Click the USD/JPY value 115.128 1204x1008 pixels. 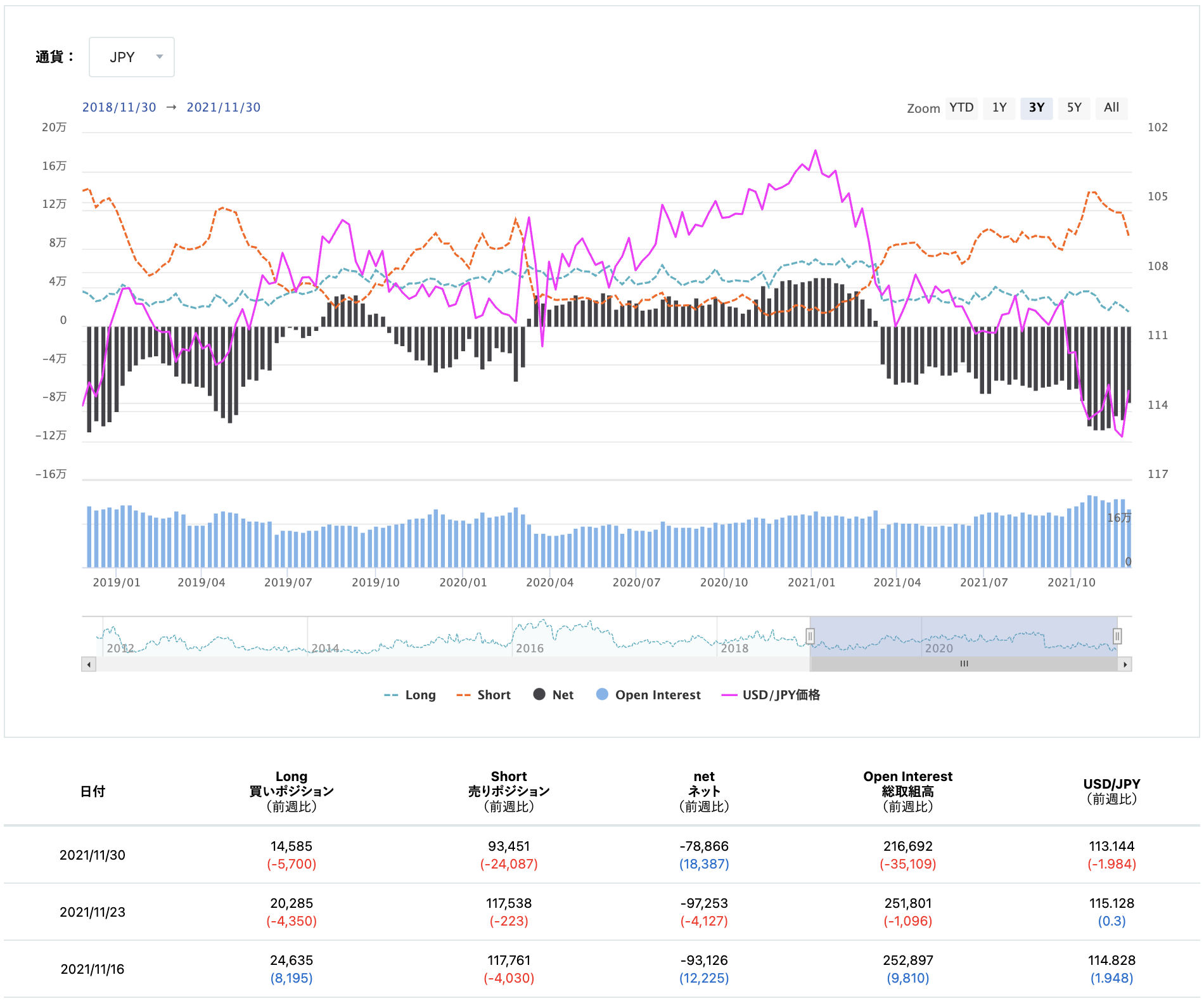coord(1111,903)
